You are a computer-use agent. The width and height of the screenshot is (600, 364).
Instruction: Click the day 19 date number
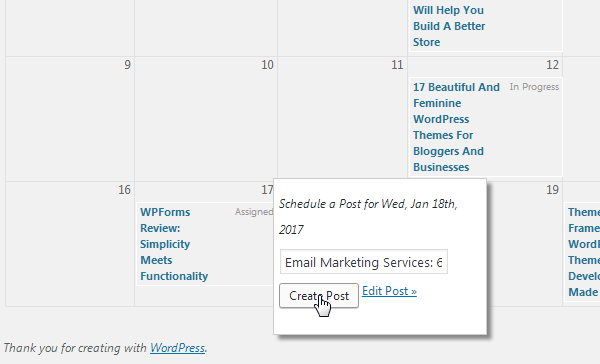tap(552, 190)
